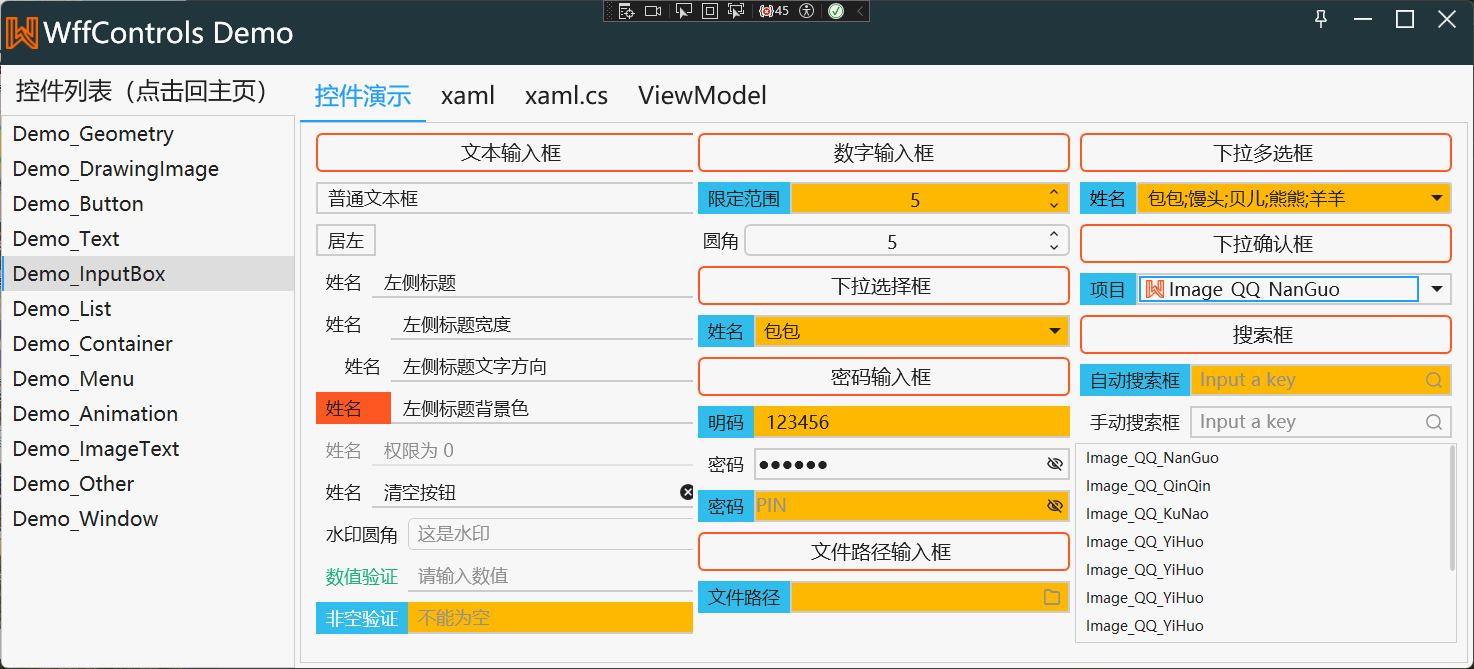Click the green Hot Reload checkmark icon
The height and width of the screenshot is (669, 1474).
point(836,11)
